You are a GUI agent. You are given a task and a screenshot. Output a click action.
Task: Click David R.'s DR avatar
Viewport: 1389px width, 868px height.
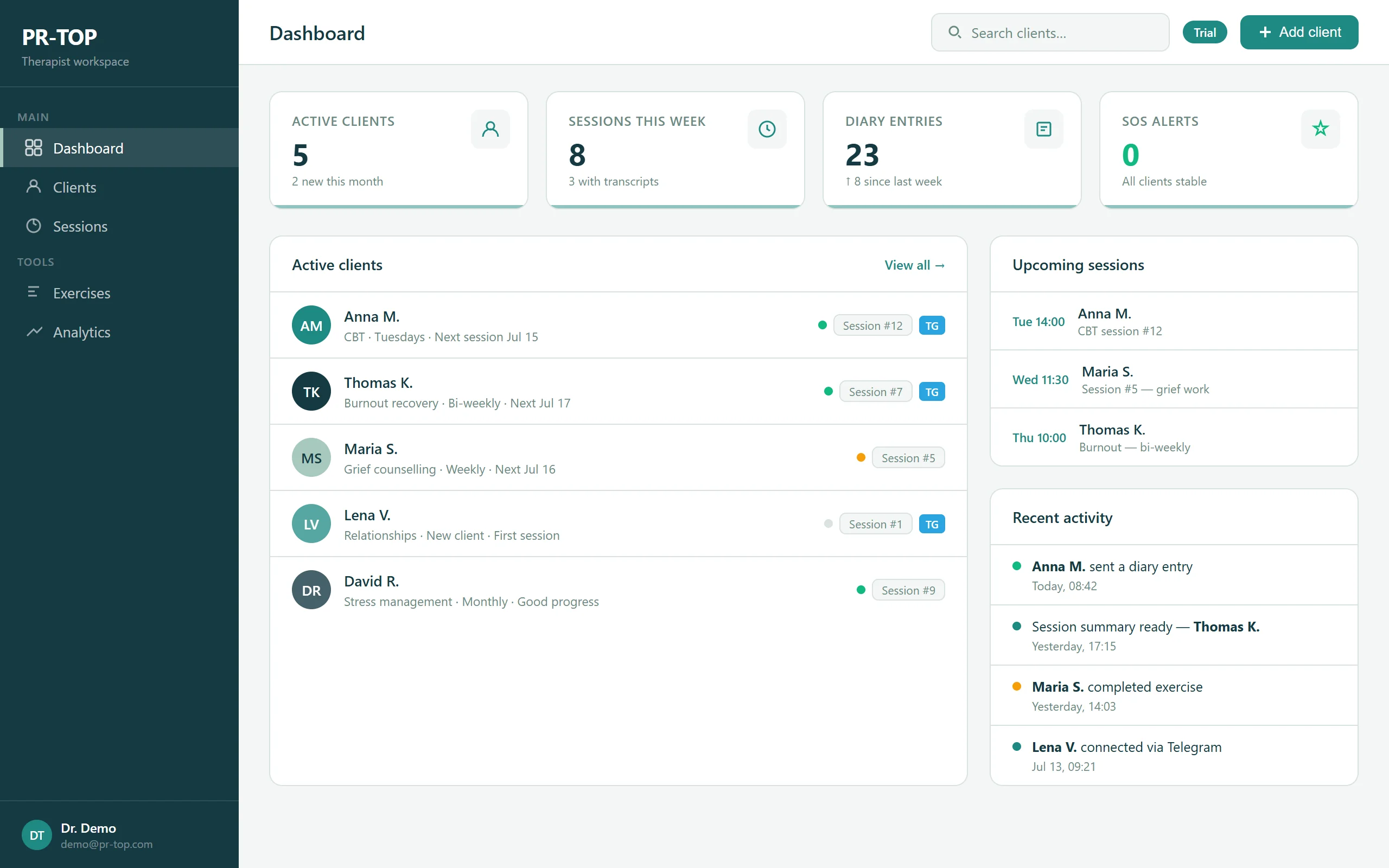click(311, 590)
